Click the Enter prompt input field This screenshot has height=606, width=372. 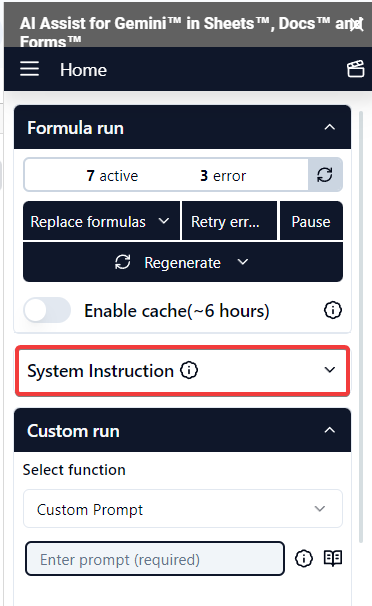(155, 559)
